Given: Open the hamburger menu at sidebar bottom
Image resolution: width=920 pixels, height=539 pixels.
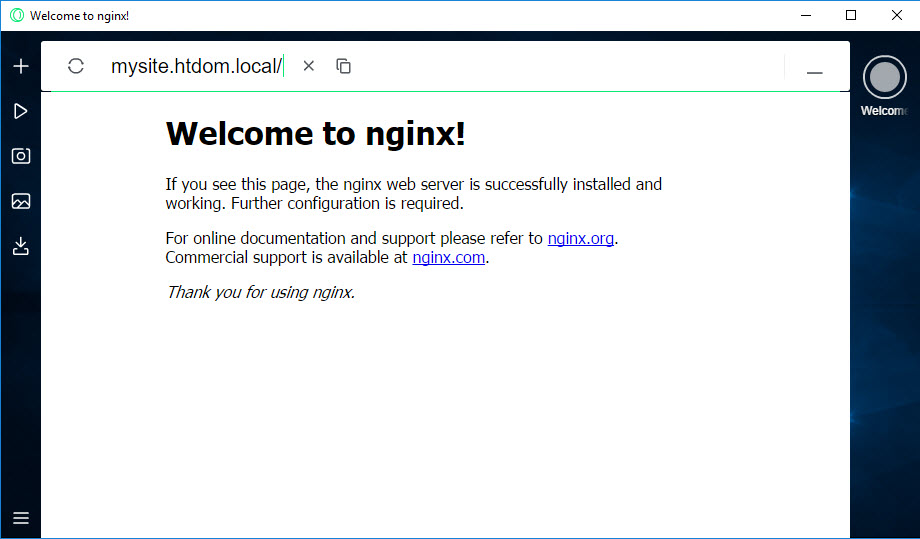Looking at the screenshot, I should point(21,518).
